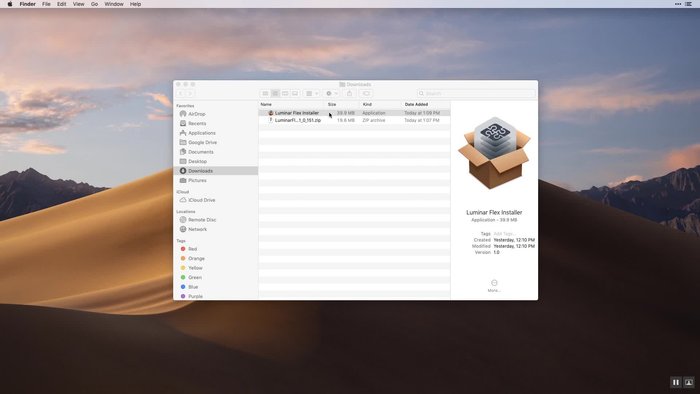This screenshot has width=700, height=394.
Task: Go back with the Finder back arrow
Action: pyautogui.click(x=181, y=93)
